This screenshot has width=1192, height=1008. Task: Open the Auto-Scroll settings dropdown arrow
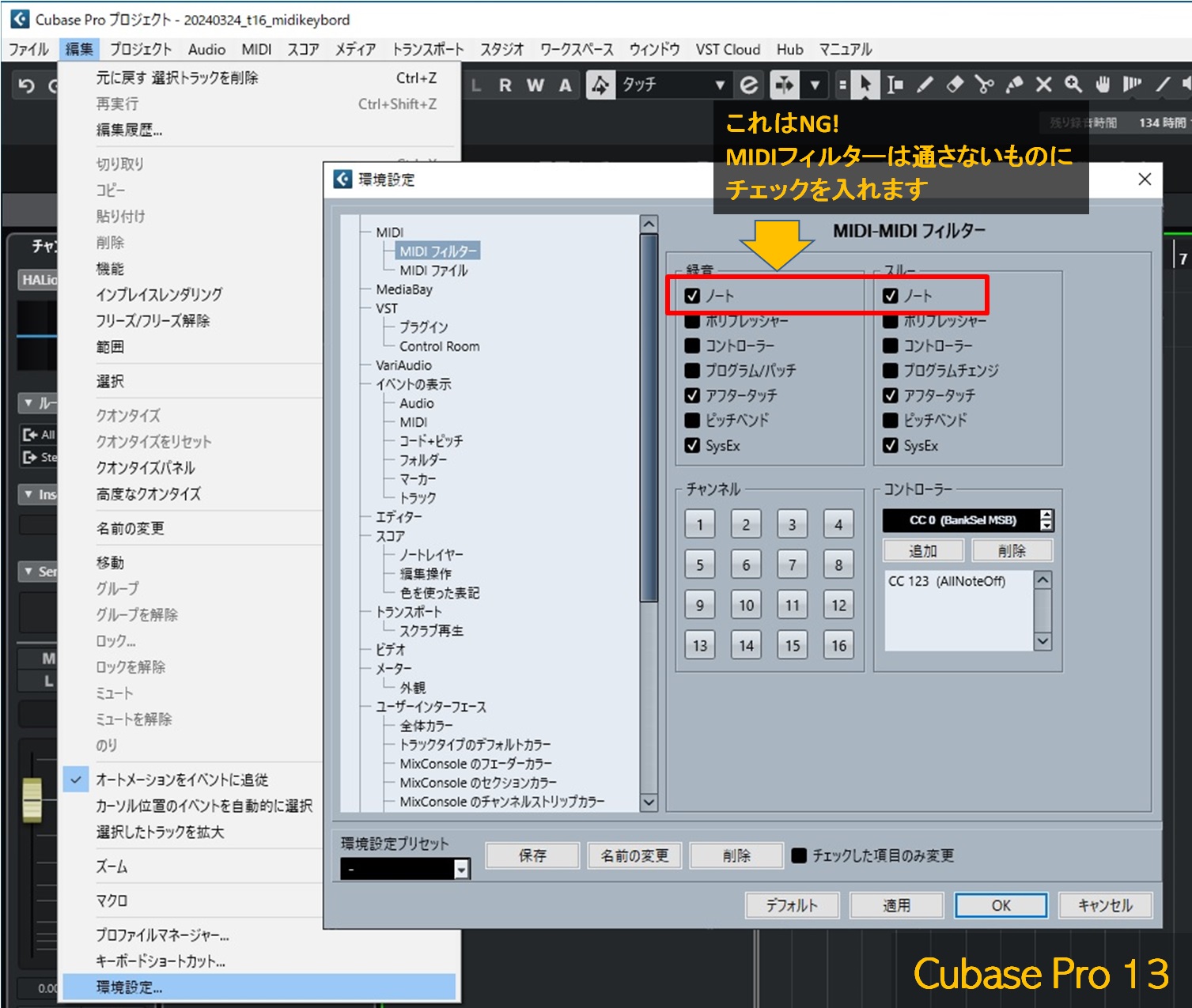(815, 85)
